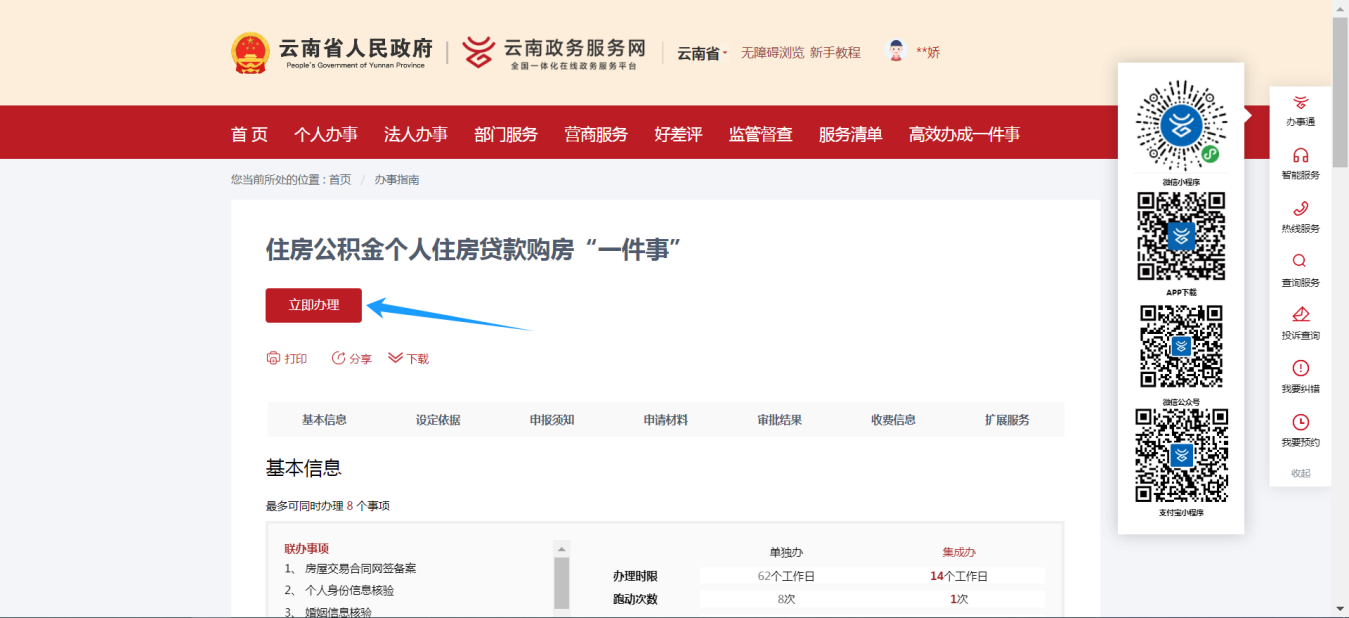Click the 微信公众号 QR code
This screenshot has width=1349, height=618.
[1181, 346]
